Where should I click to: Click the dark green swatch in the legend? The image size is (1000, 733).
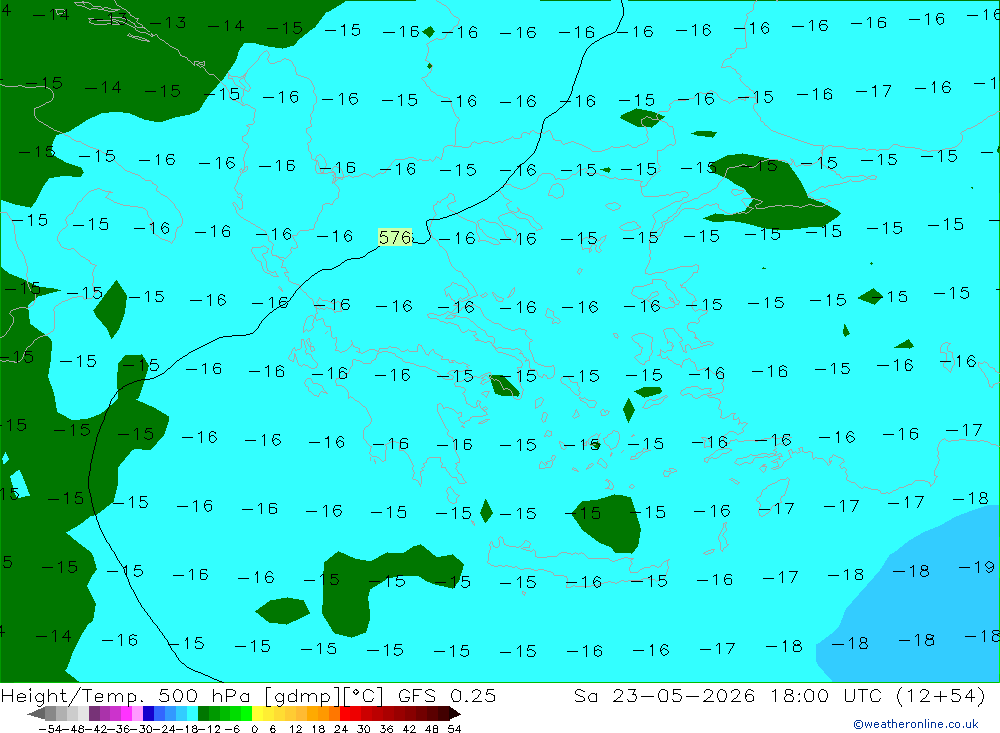[203, 713]
